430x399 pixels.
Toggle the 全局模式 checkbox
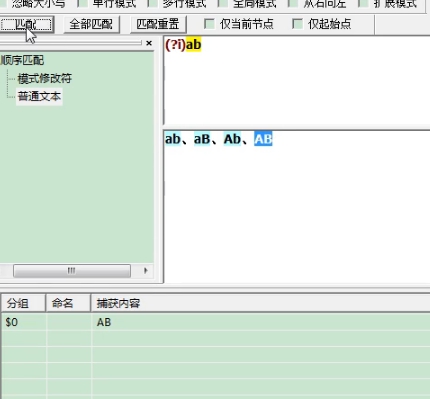(x=222, y=4)
